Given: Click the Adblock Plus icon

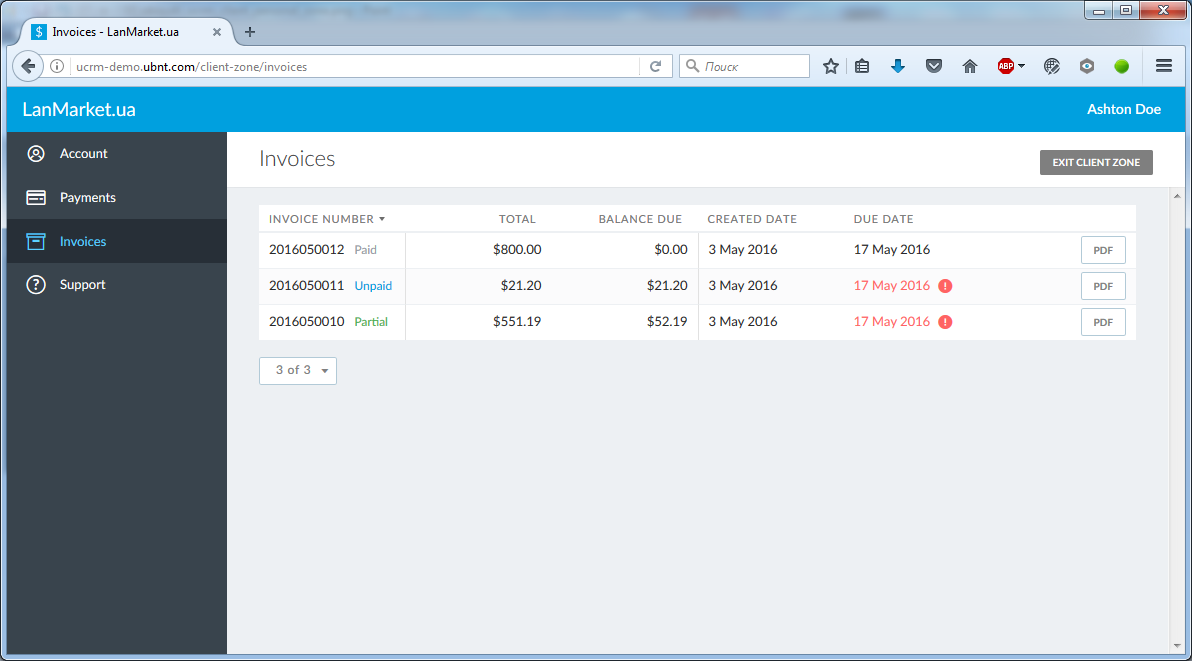Looking at the screenshot, I should click(x=1005, y=66).
